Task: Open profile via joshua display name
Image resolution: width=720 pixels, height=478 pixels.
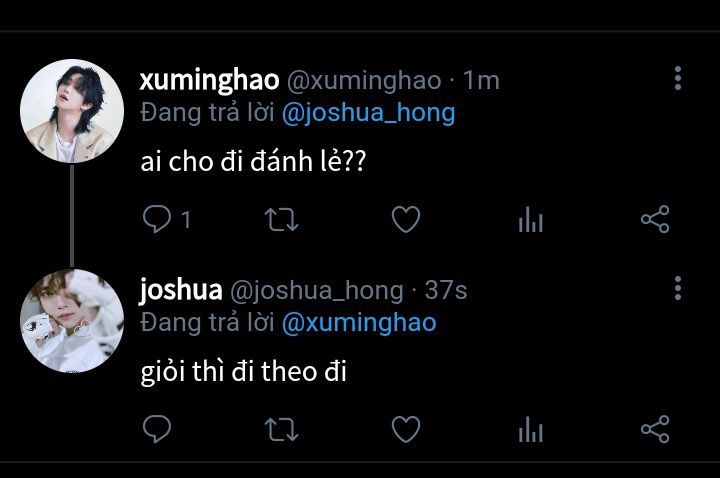Action: [181, 290]
